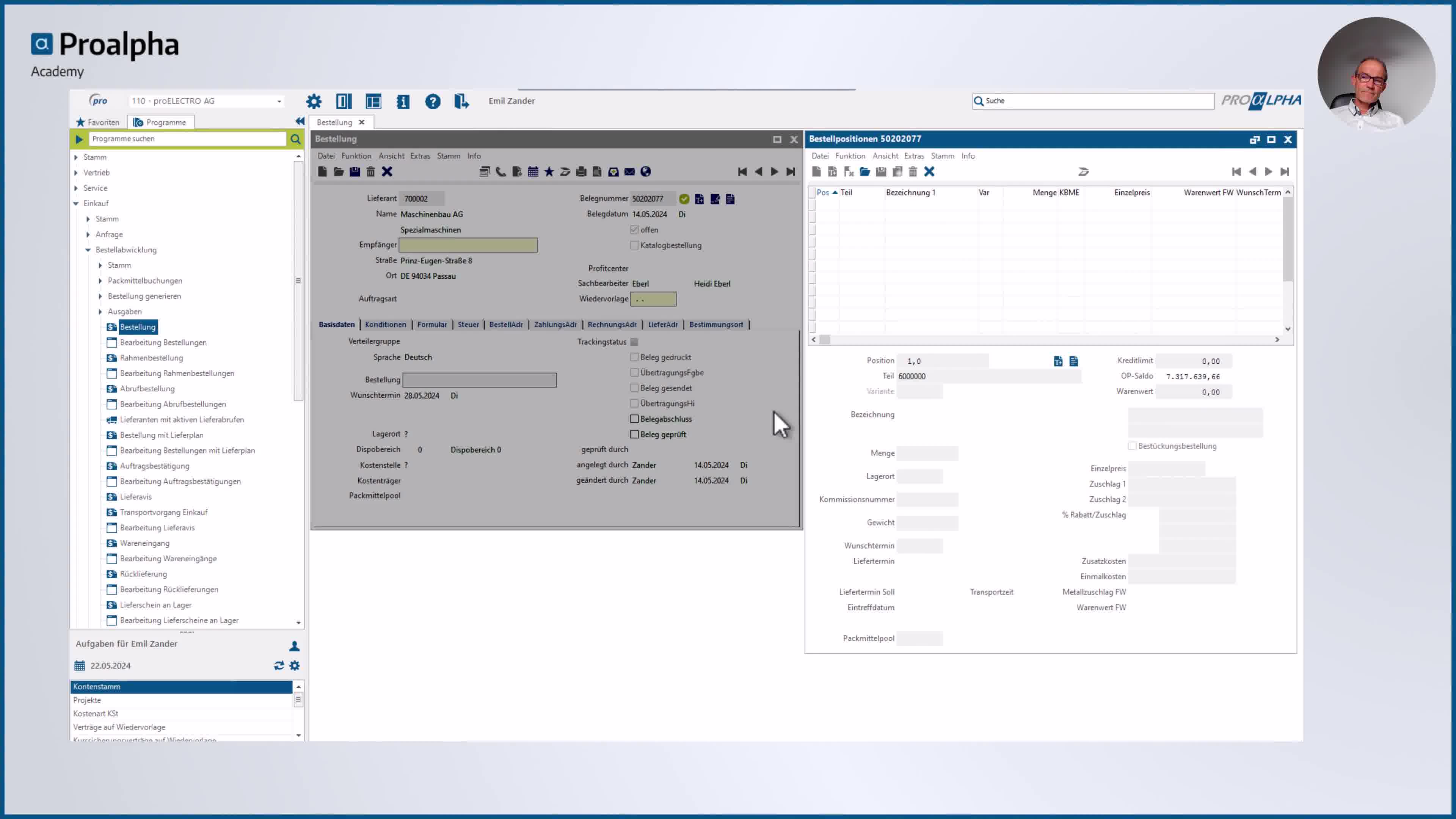This screenshot has width=1456, height=819.
Task: Click new position icon in Bestellpositionen toolbar
Action: (816, 172)
